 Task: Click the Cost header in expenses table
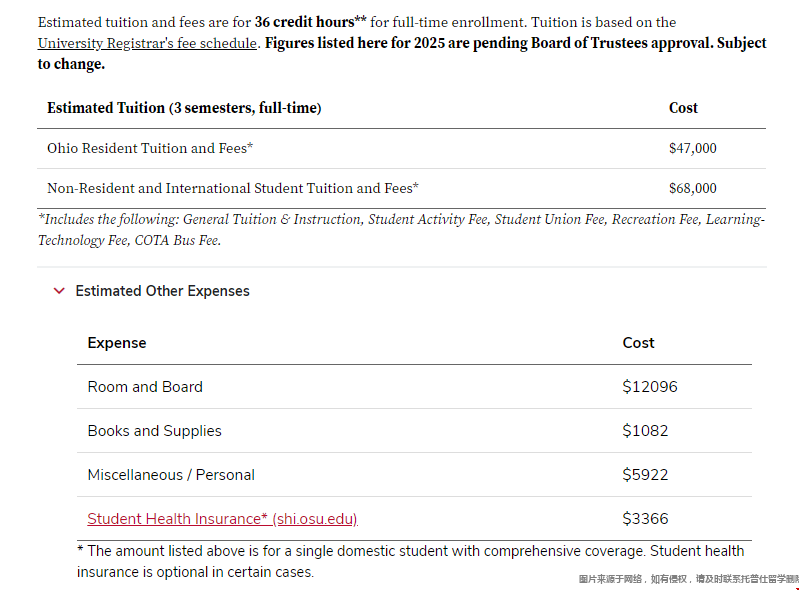pyautogui.click(x=638, y=343)
